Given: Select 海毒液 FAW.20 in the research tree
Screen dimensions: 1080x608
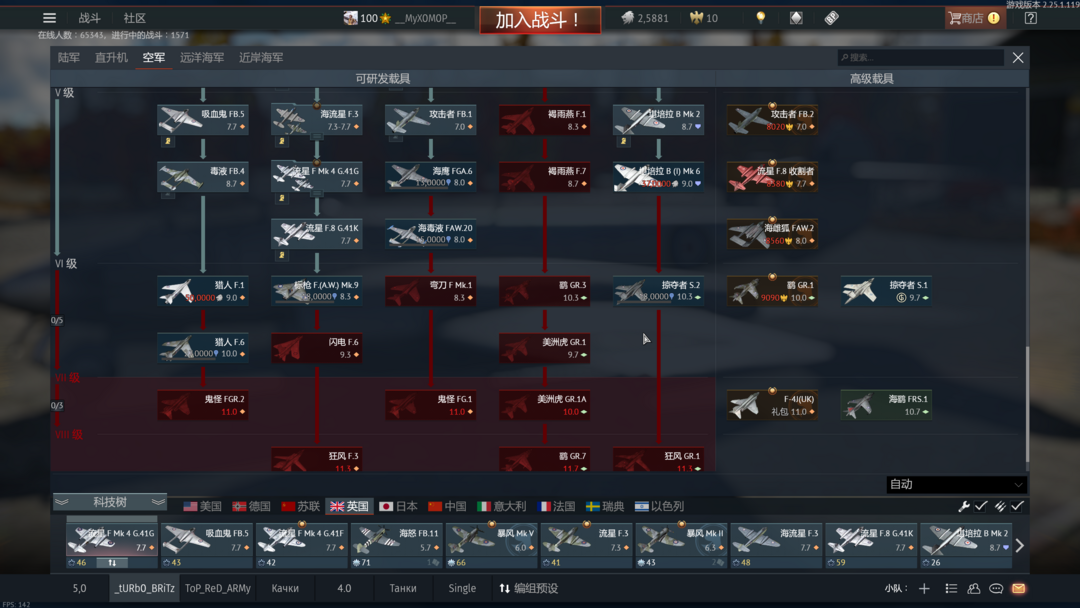Looking at the screenshot, I should [x=430, y=233].
